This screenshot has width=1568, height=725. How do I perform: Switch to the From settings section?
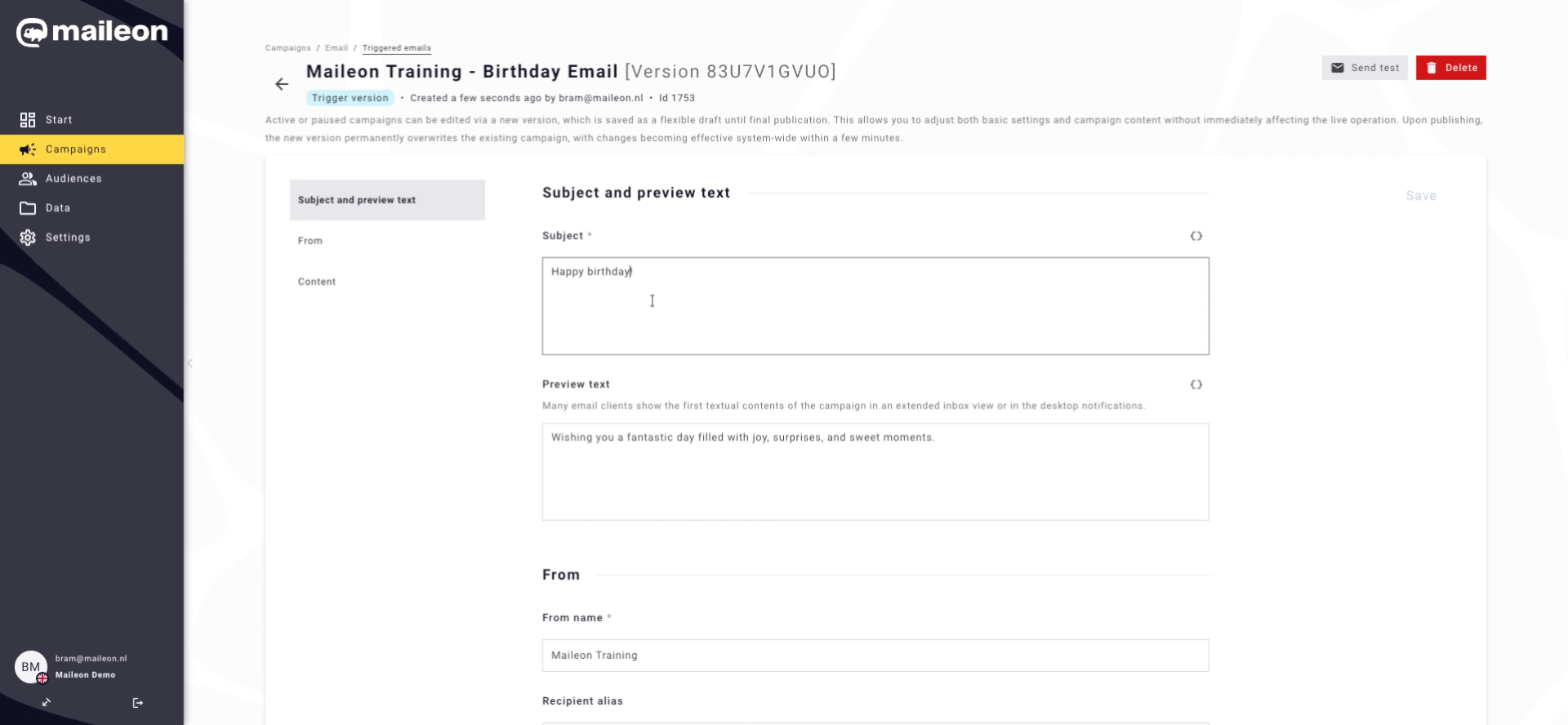[x=310, y=240]
